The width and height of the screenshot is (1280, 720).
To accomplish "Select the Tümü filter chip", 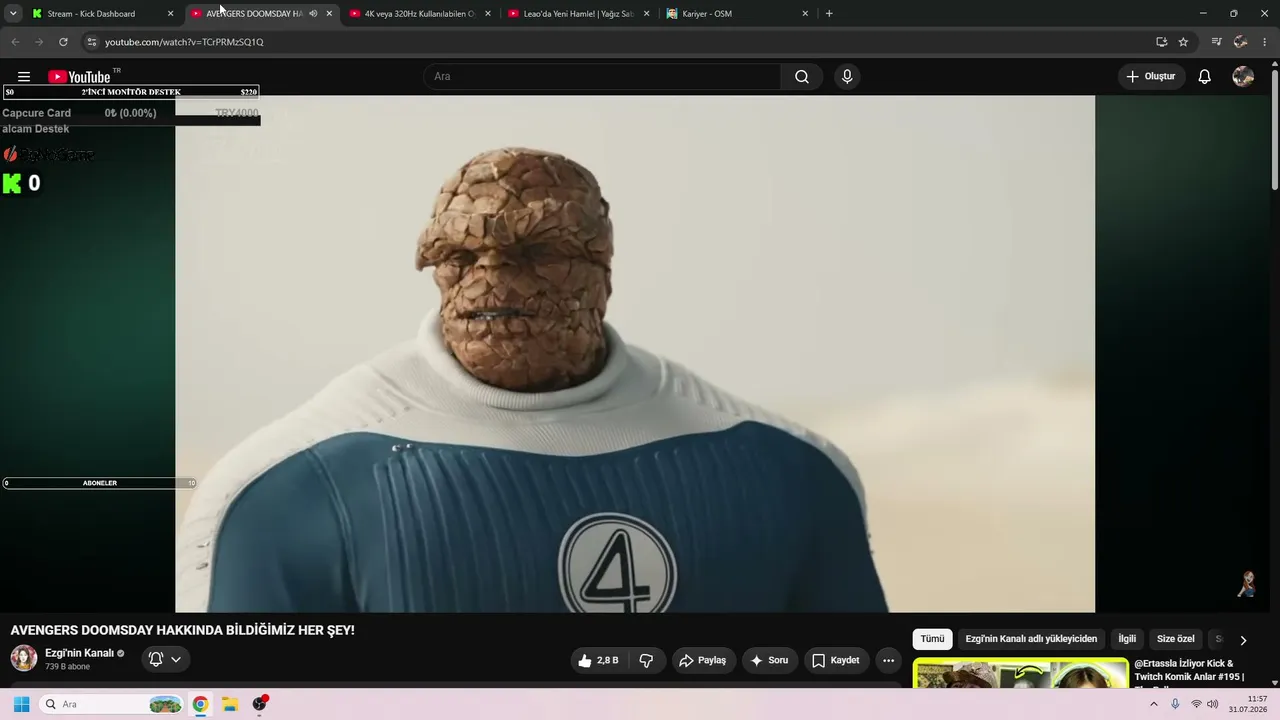I will pyautogui.click(x=932, y=639).
